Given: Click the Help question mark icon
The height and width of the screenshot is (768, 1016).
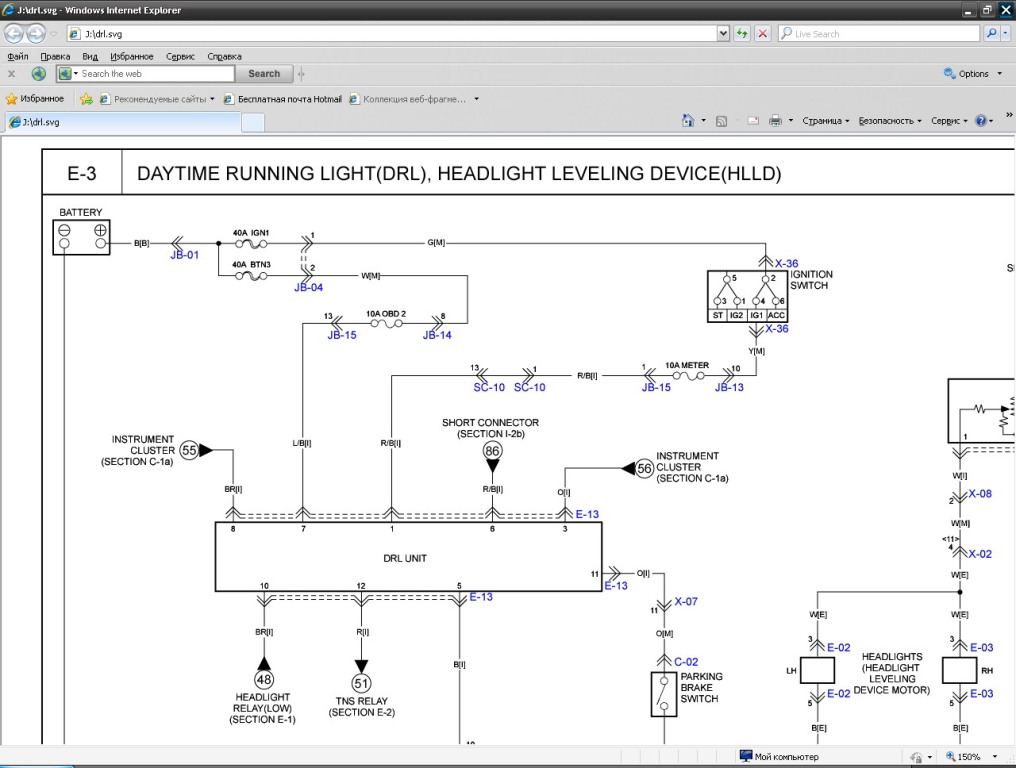Looking at the screenshot, I should coord(980,121).
